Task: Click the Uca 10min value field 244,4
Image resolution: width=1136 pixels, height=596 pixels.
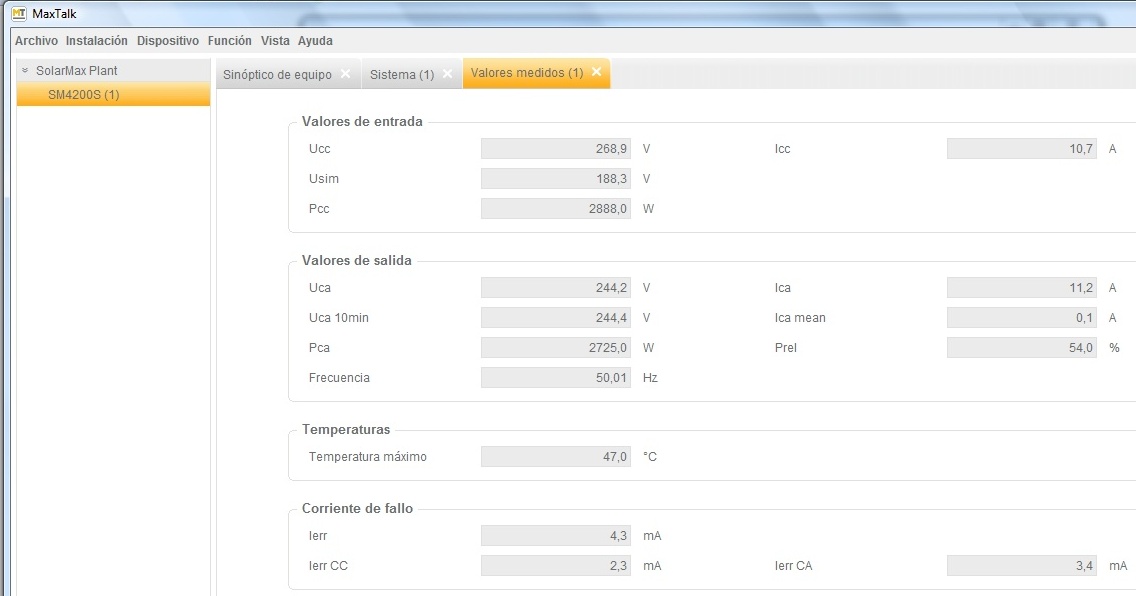Action: click(x=556, y=317)
